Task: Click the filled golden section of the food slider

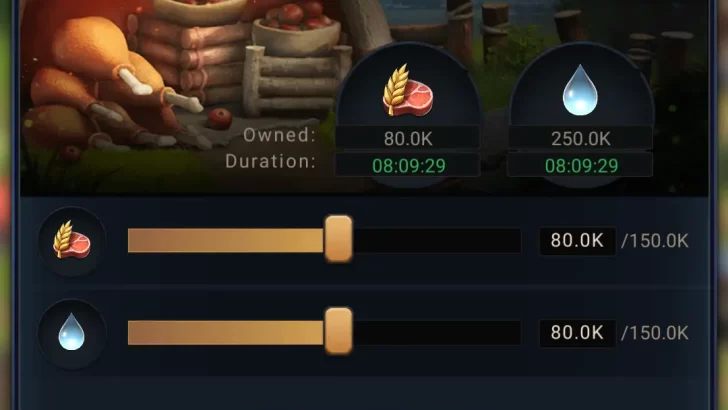Action: (x=226, y=241)
